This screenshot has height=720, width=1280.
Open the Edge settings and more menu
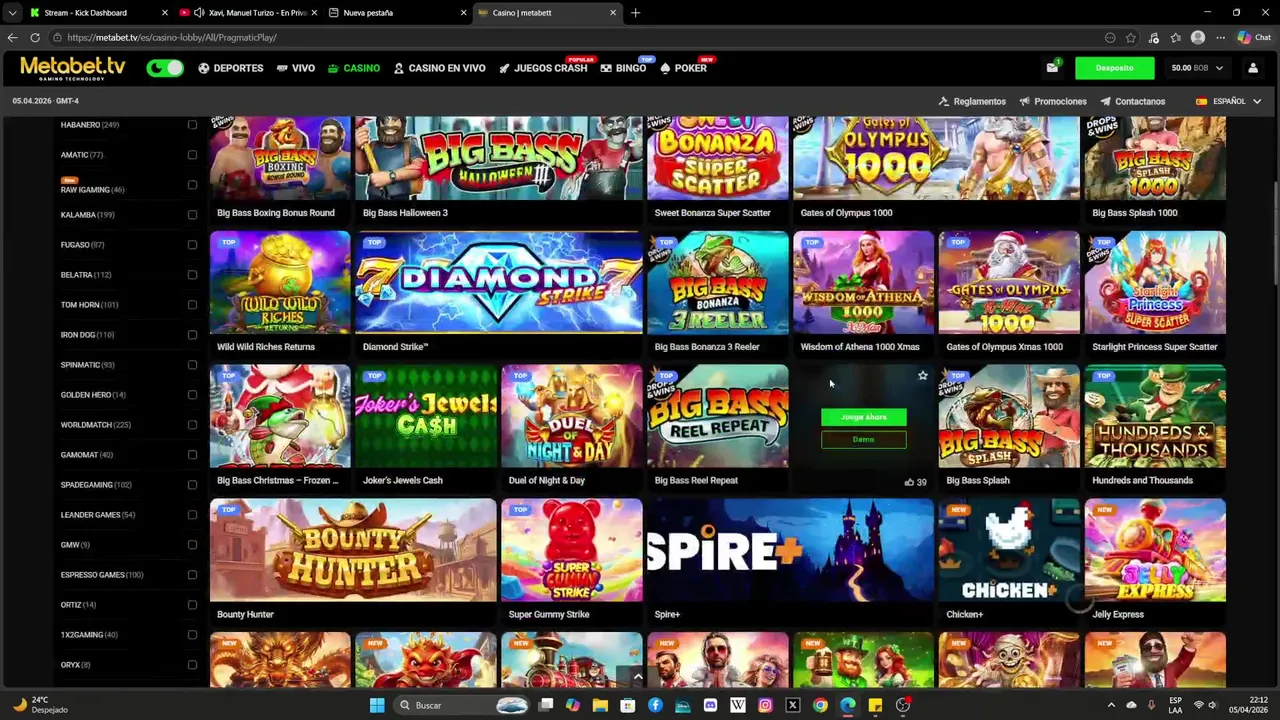tap(1220, 38)
